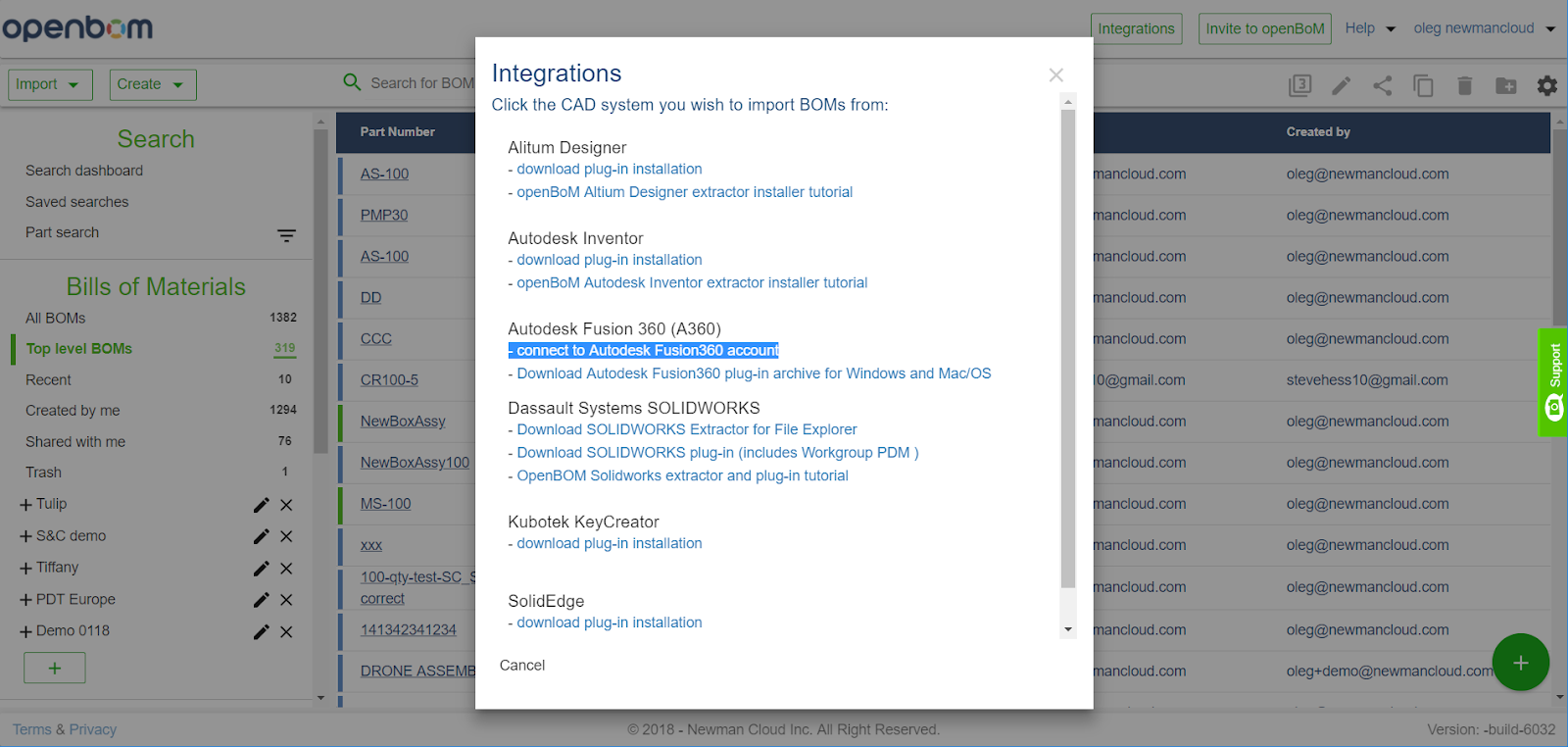This screenshot has width=1568, height=747.
Task: Remove the Tiffany folder X icon
Action: click(x=286, y=569)
